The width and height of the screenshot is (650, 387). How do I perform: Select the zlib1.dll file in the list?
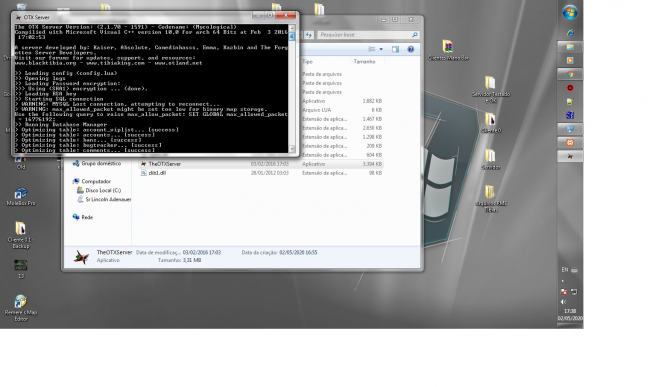pyautogui.click(x=157, y=173)
